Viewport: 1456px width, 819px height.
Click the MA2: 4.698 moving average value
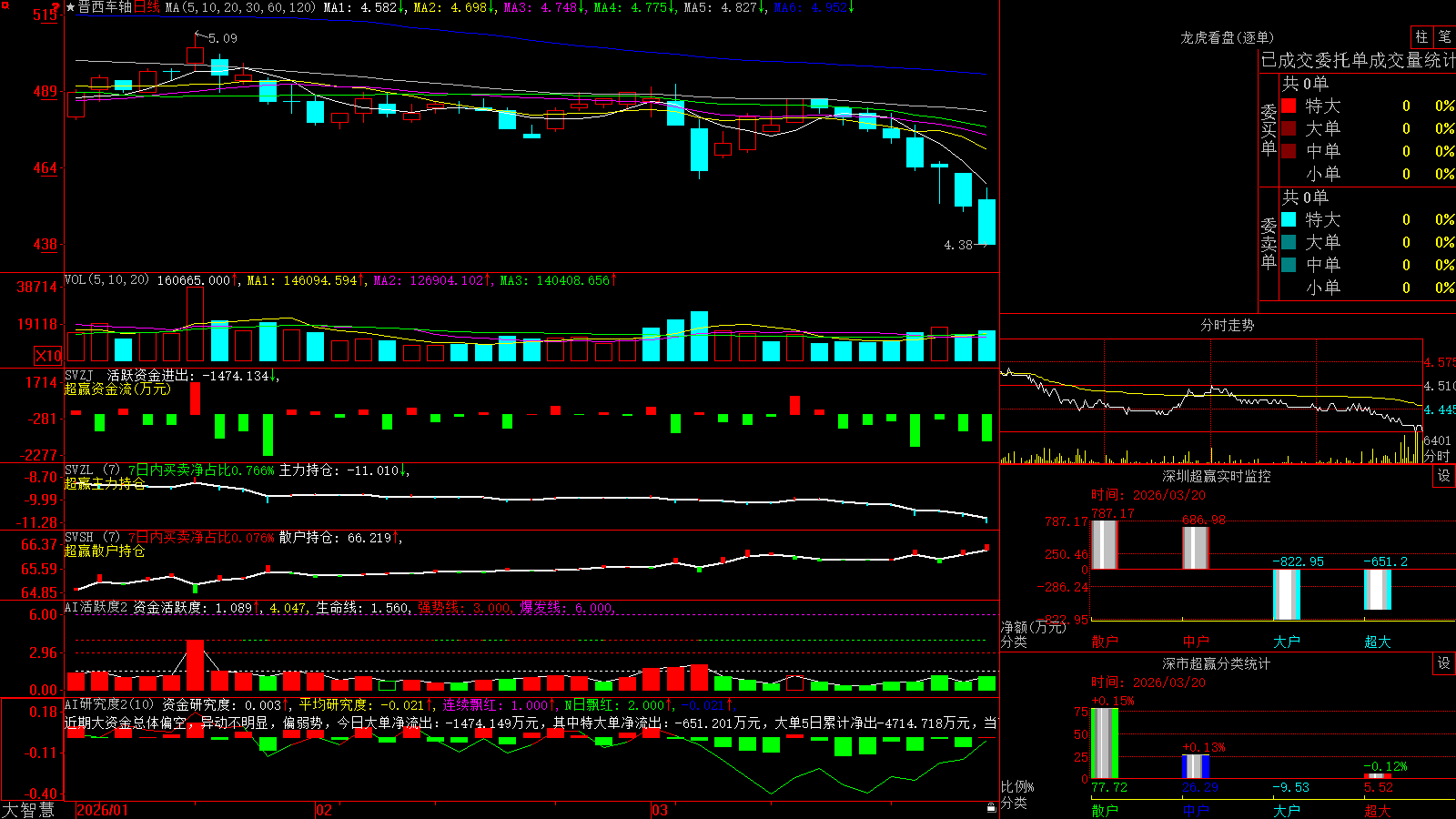pos(453,7)
